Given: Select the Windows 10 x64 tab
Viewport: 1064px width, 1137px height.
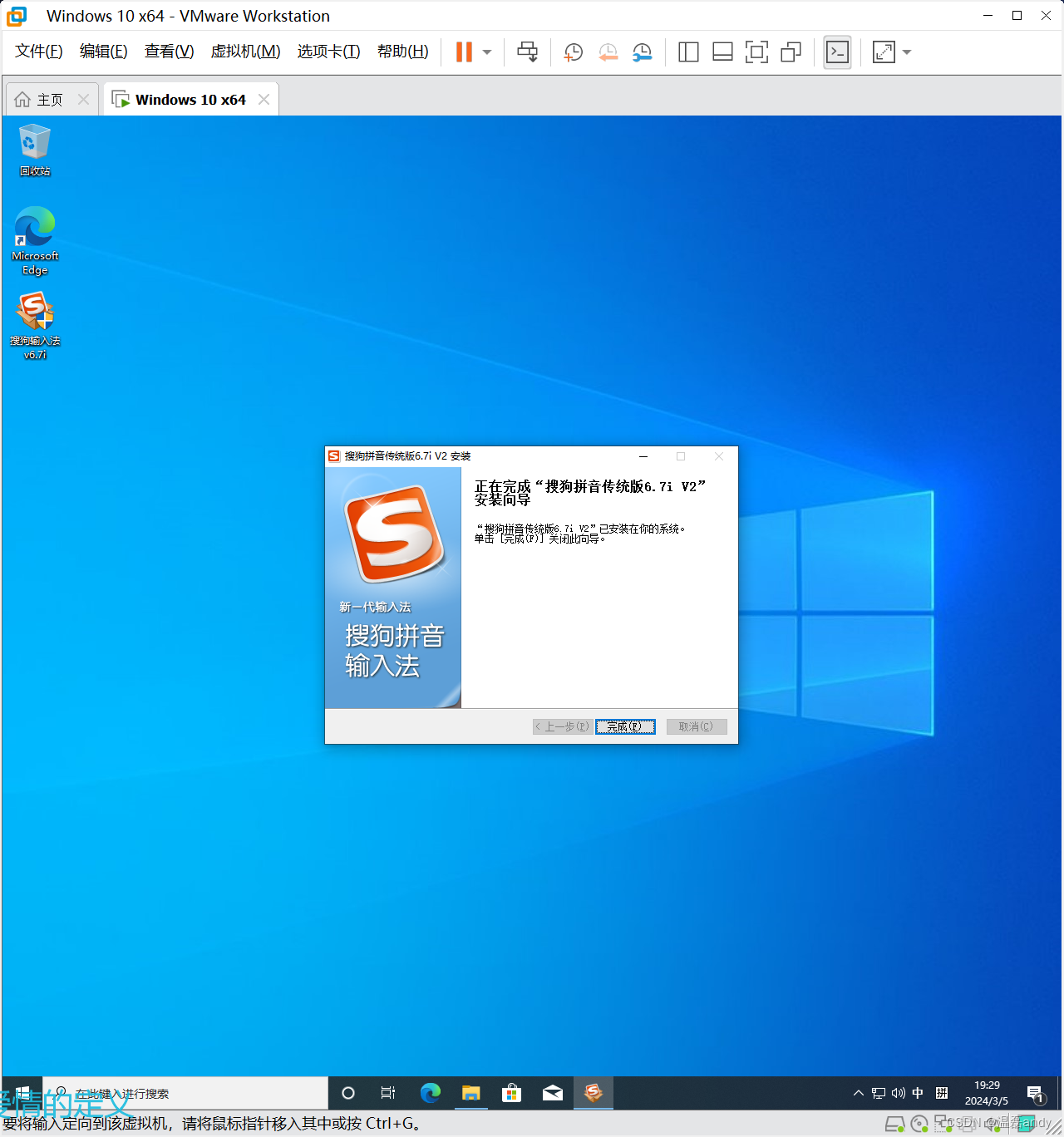Looking at the screenshot, I should [x=190, y=100].
